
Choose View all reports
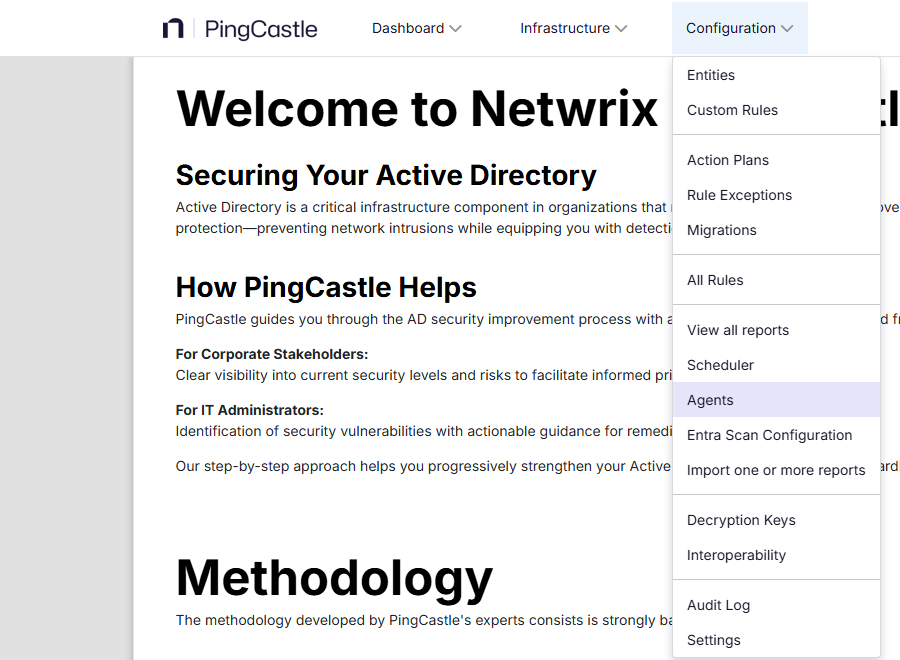[776, 330]
